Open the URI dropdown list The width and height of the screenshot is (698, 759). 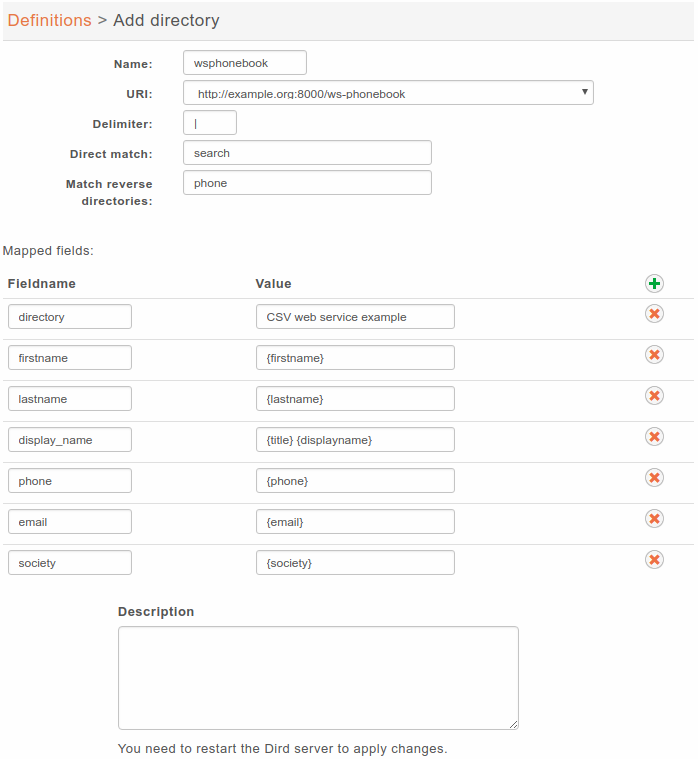tap(388, 93)
